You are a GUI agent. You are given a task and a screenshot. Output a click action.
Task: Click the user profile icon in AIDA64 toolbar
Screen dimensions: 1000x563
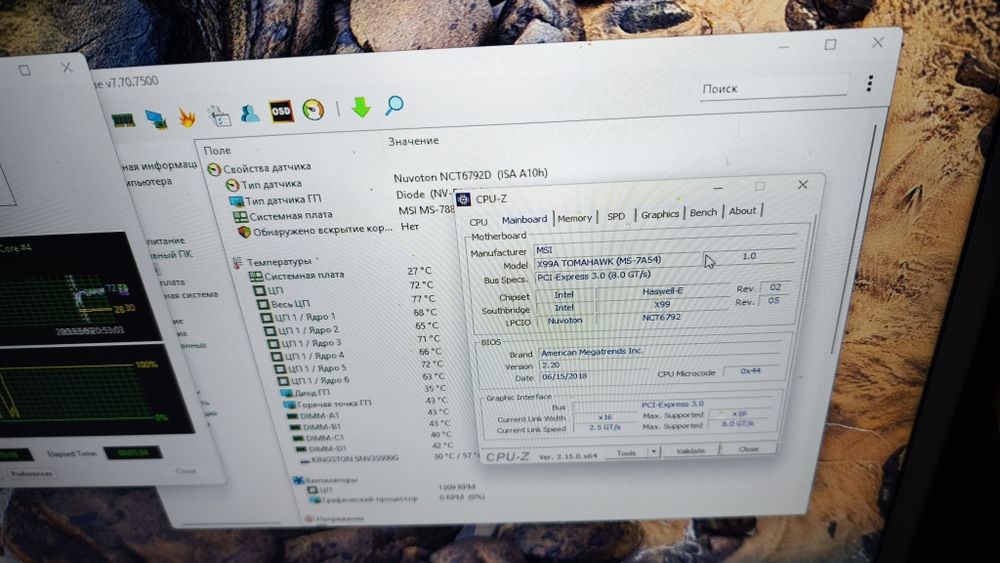(x=250, y=113)
